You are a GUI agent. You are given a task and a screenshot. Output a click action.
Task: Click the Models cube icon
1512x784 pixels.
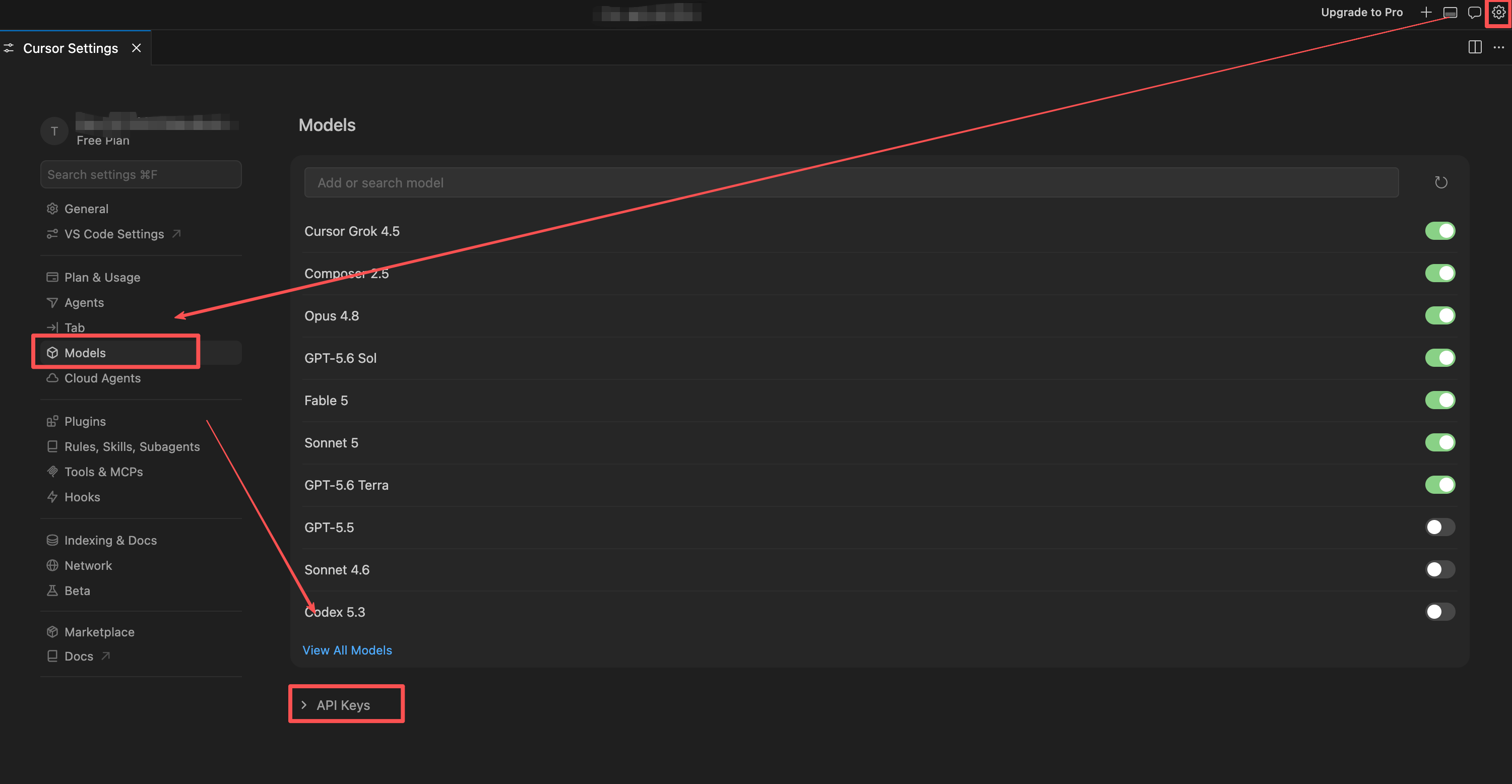pyautogui.click(x=52, y=353)
